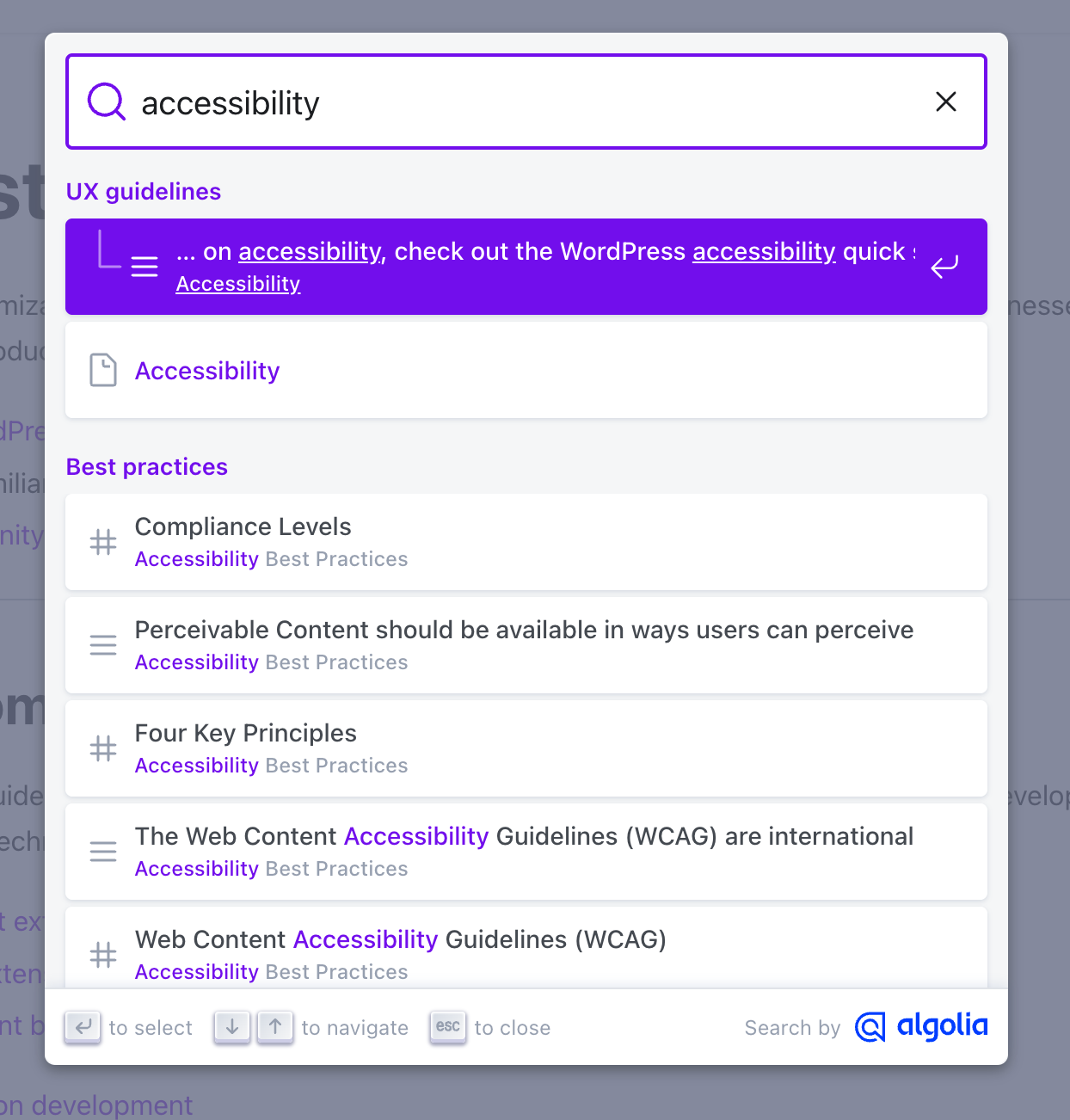Click the hash icon beside Web Content Accessibility Guidelines
1070x1120 pixels.
pyautogui.click(x=103, y=955)
